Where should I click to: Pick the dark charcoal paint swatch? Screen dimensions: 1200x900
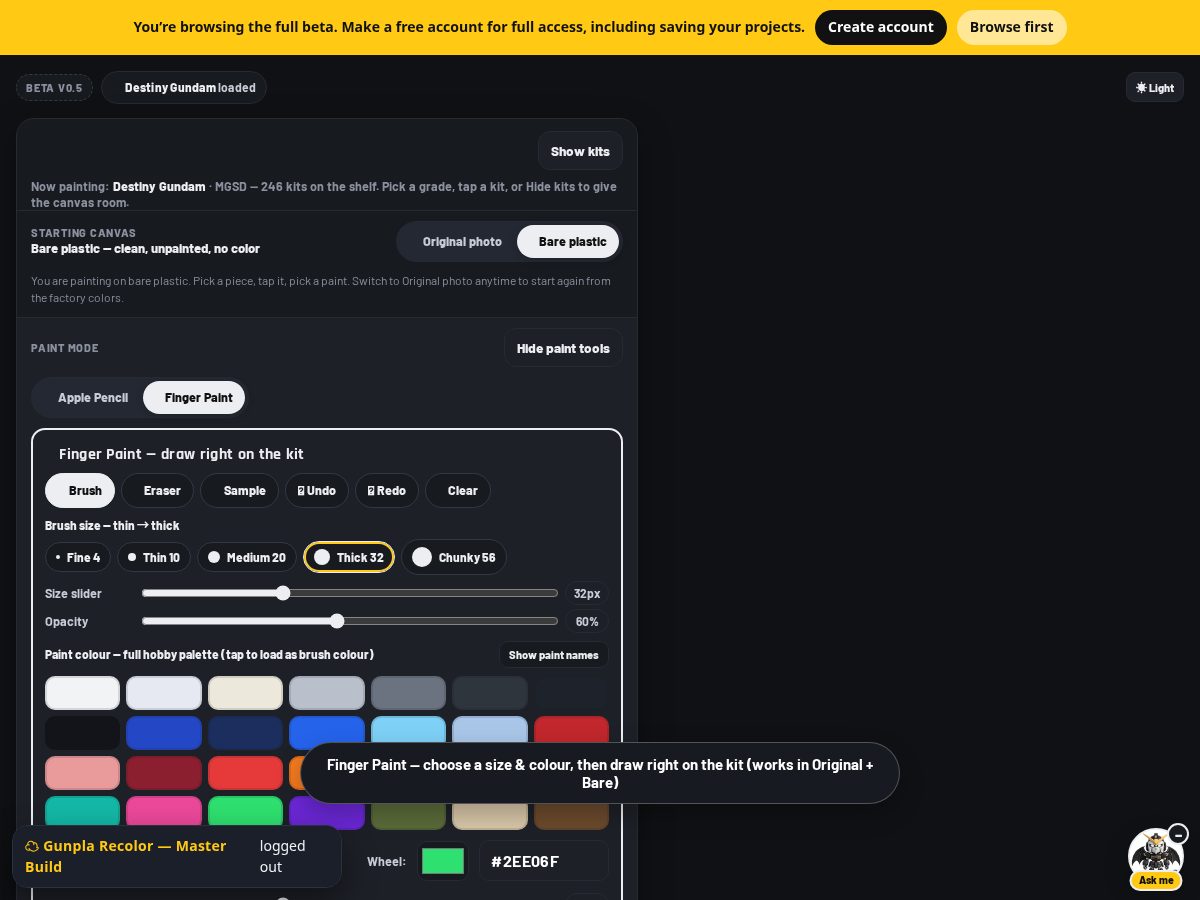point(490,693)
